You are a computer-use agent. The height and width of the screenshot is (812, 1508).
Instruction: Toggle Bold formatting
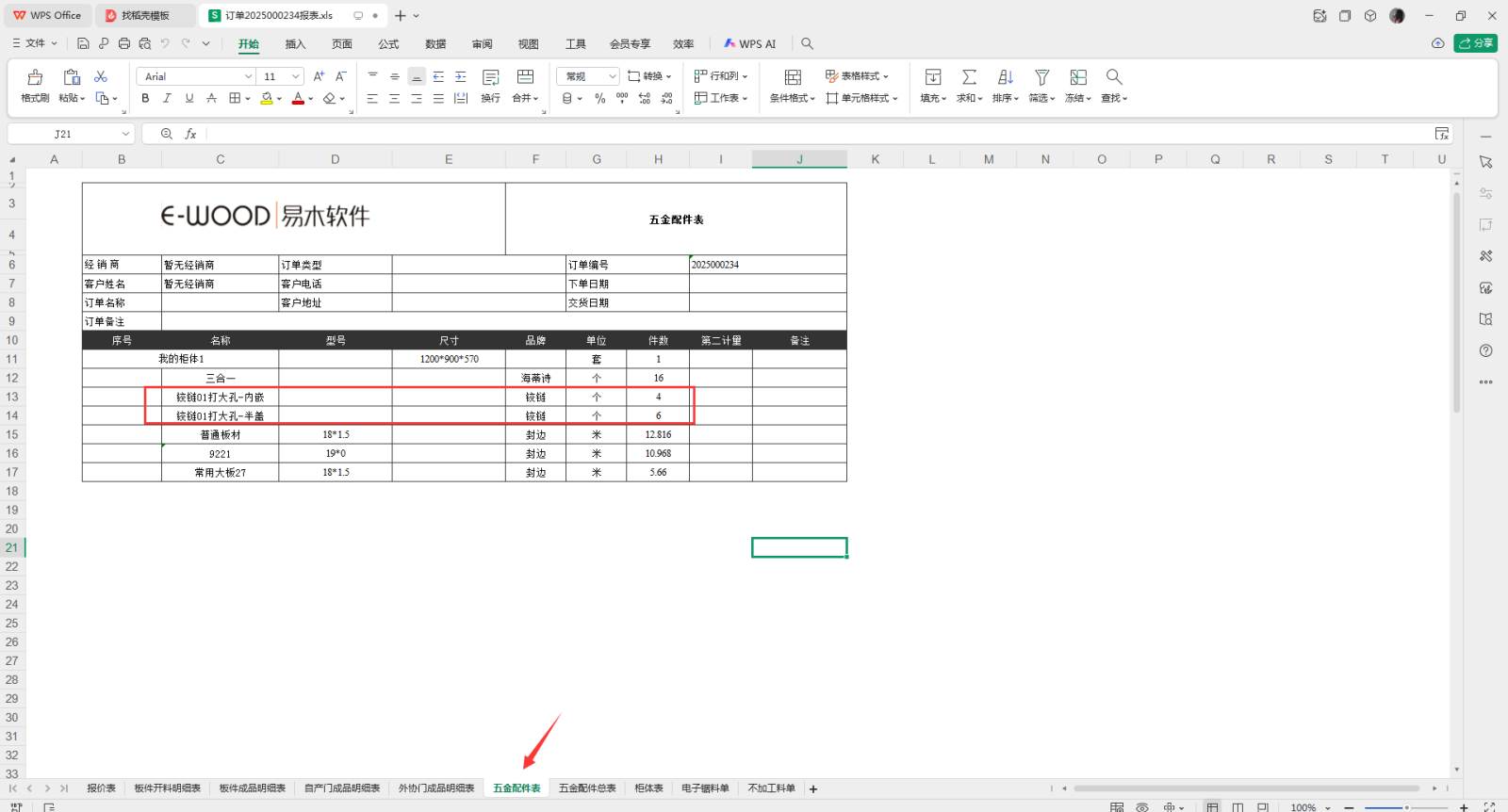[x=145, y=98]
